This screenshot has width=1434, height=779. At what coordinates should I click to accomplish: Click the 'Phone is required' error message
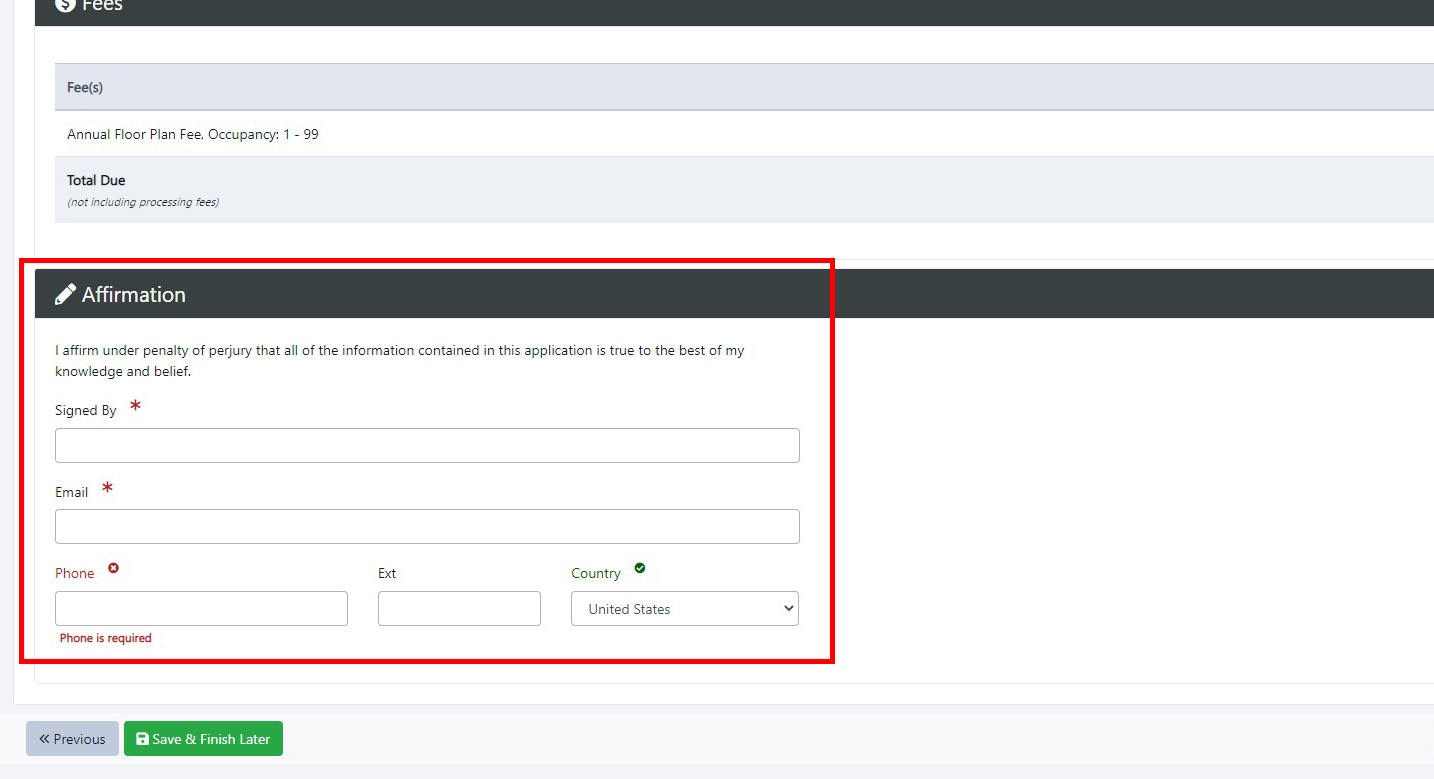[105, 638]
